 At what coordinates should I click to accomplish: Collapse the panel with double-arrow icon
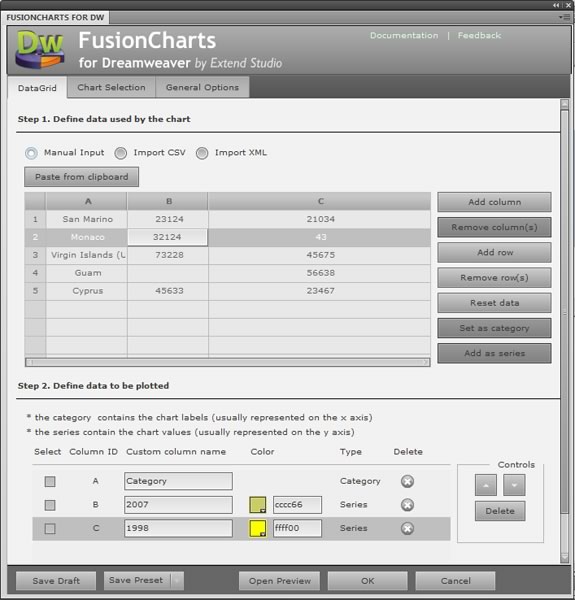556,5
